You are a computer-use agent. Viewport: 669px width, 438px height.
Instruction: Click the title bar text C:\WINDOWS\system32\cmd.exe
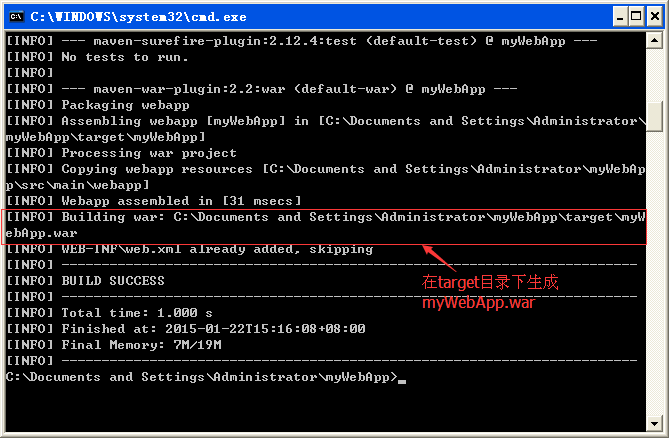coord(139,17)
